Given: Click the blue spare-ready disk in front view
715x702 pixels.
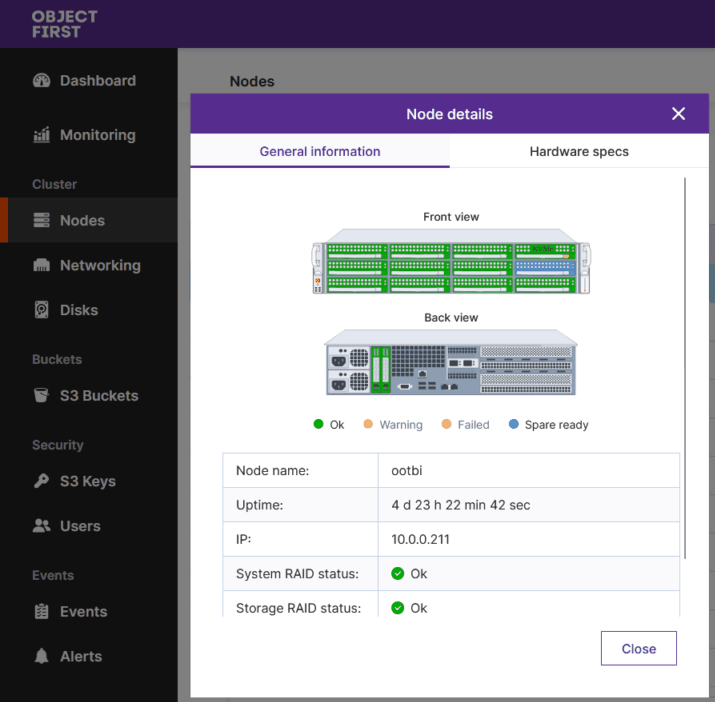Looking at the screenshot, I should pos(545,268).
